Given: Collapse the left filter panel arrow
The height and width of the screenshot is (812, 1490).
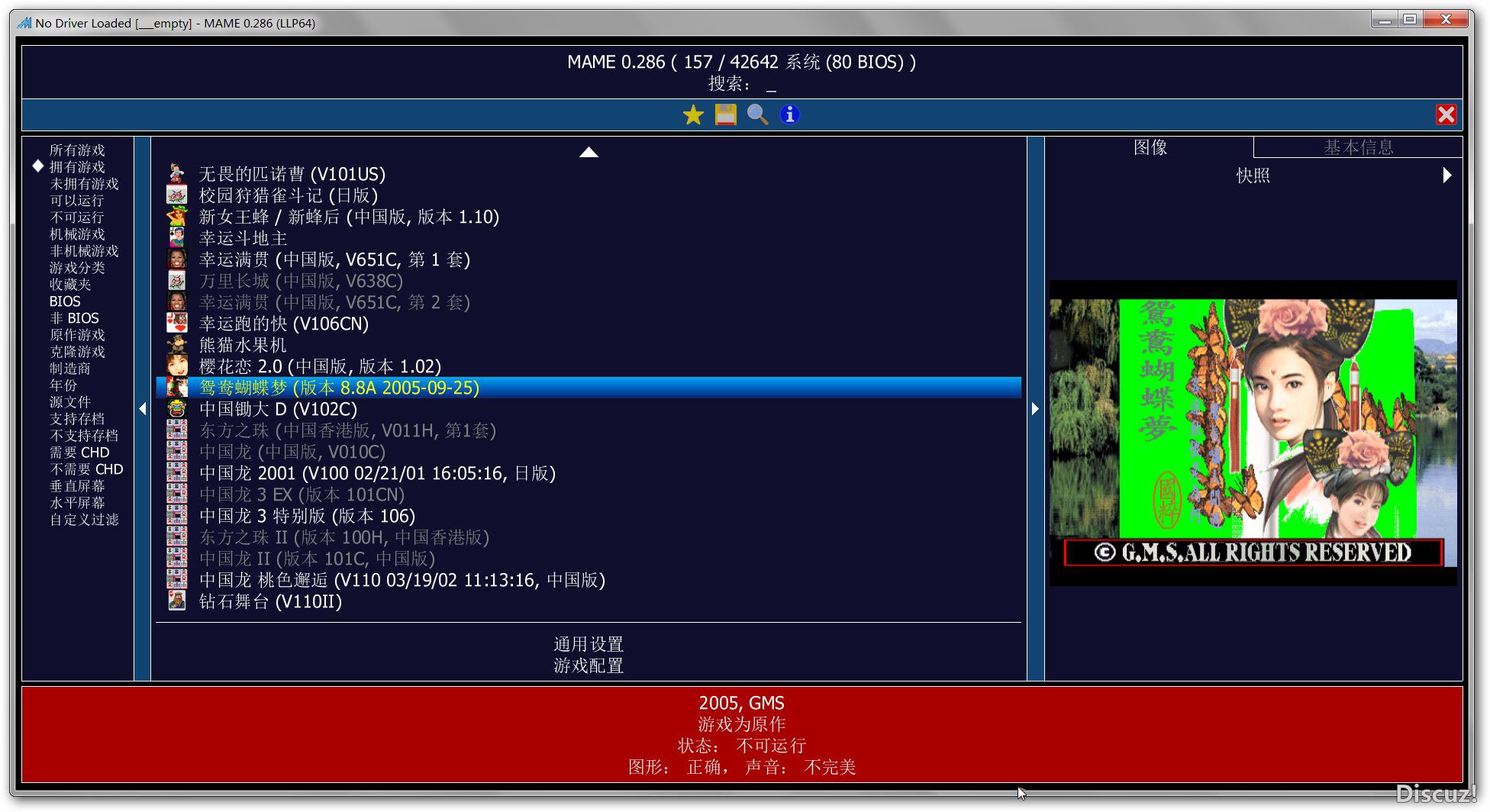Looking at the screenshot, I should click(x=143, y=409).
